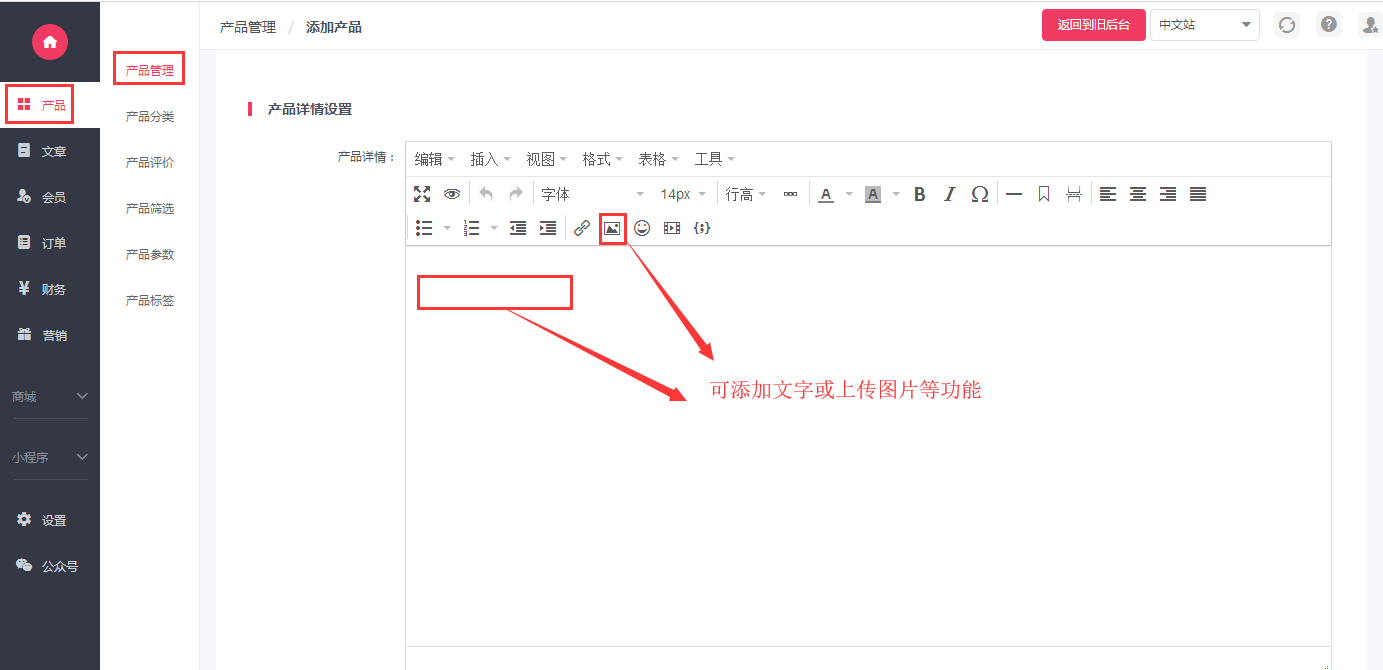1383x670 pixels.
Task: Click the insert image icon in the editor toolbar
Action: point(612,228)
